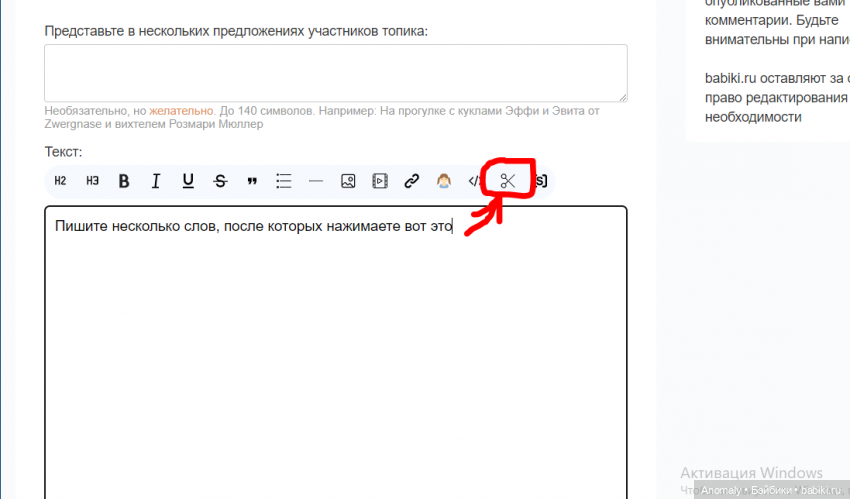Insert an image via toolbar
The width and height of the screenshot is (850, 499).
coord(348,181)
